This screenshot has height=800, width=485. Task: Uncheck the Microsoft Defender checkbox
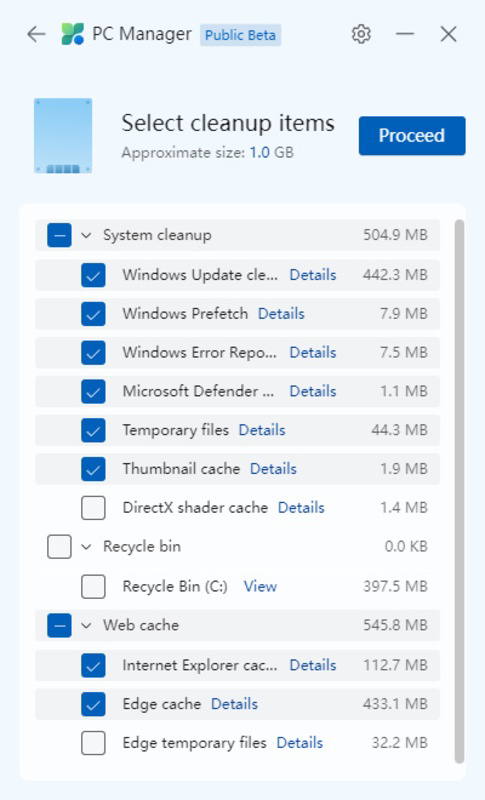[x=93, y=391]
